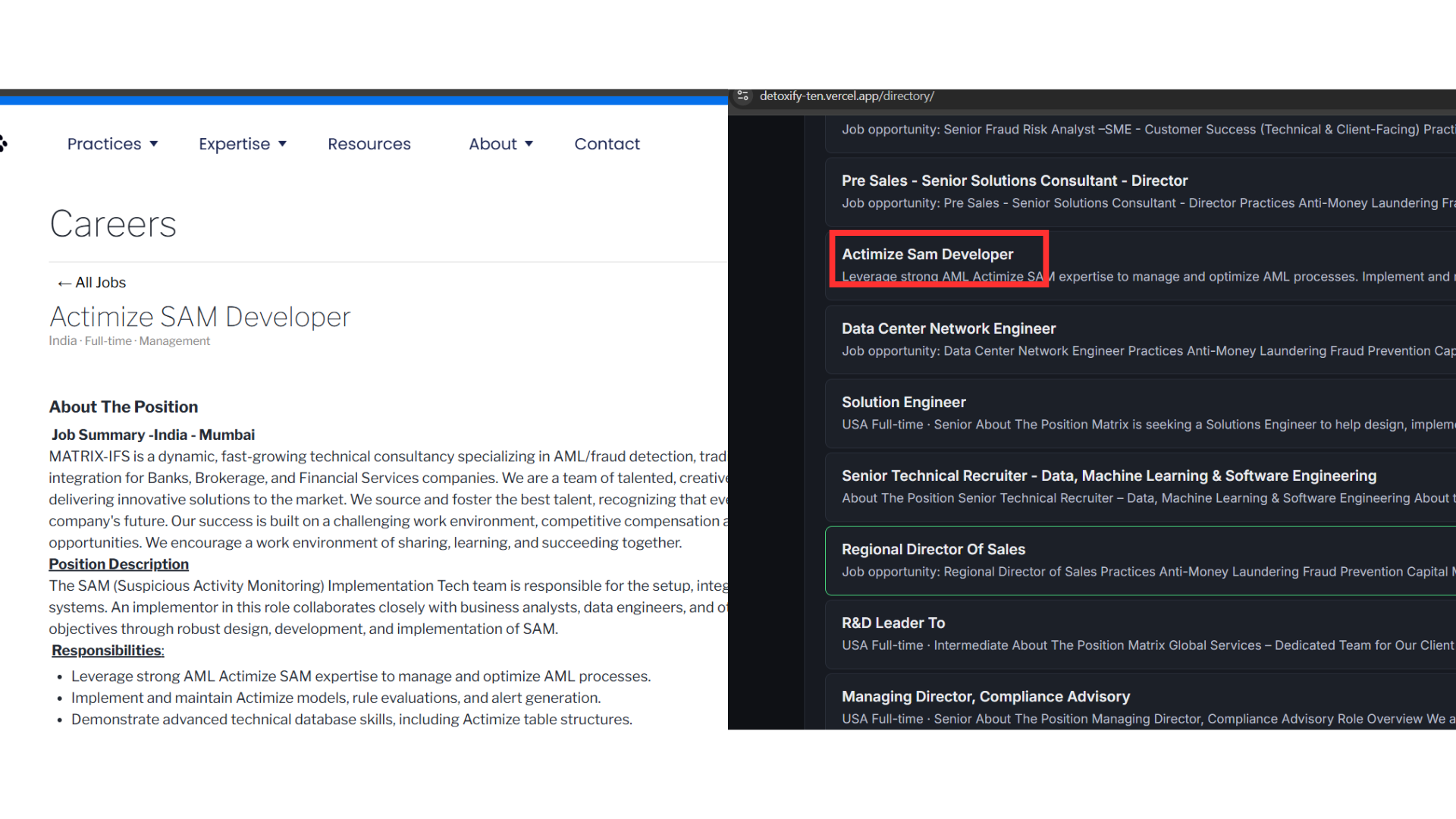Viewport: 1456px width, 819px height.
Task: Click the R&D Leader To description line
Action: tap(1148, 645)
